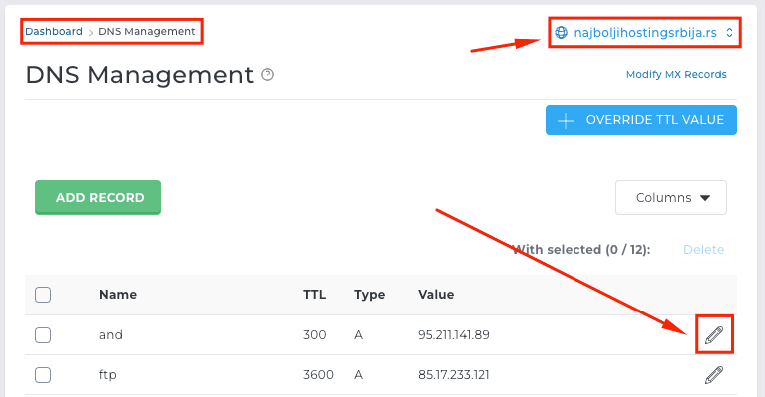Select DNS Management breadcrumb item

click(x=146, y=31)
